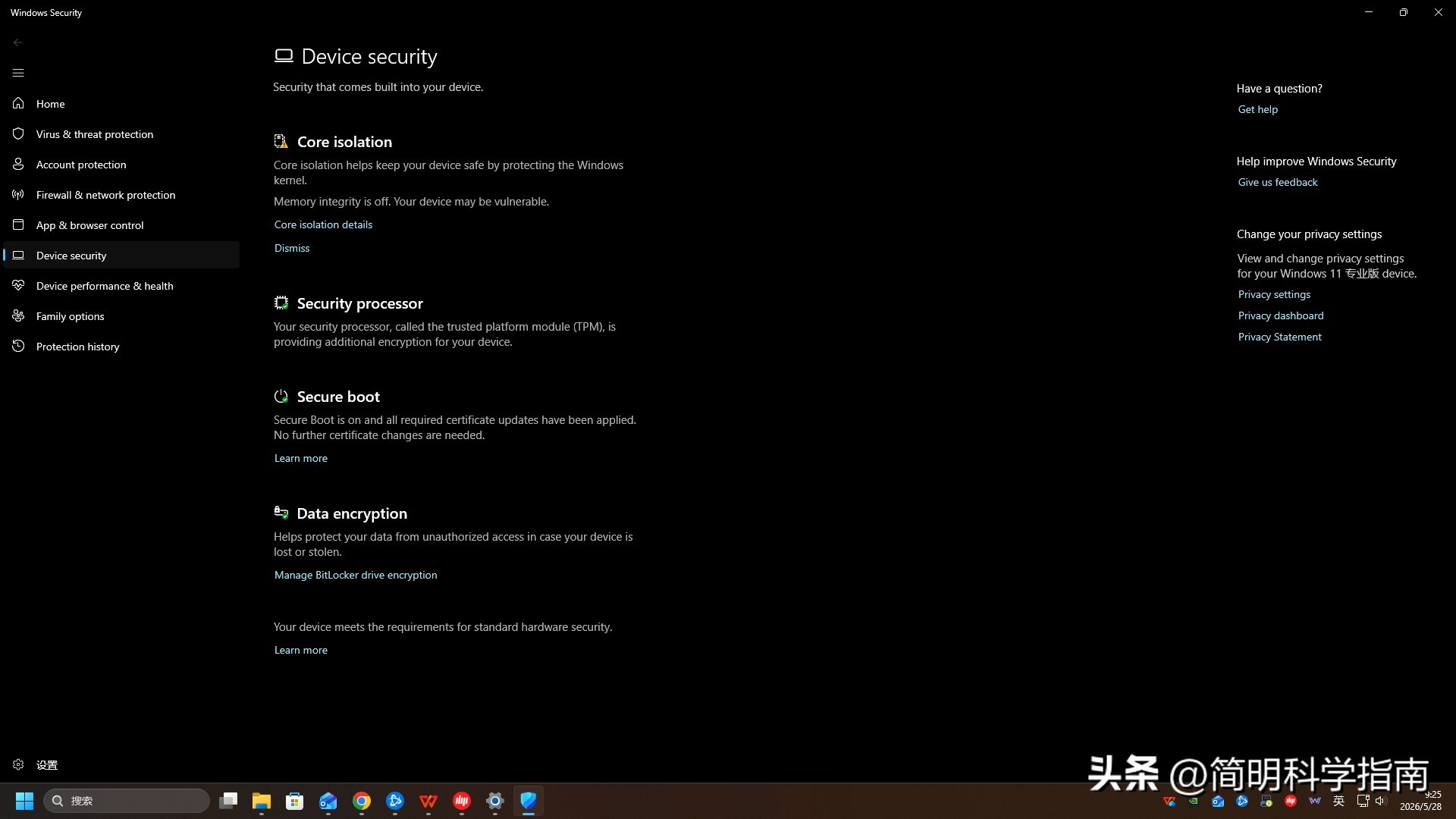Image resolution: width=1456 pixels, height=819 pixels.
Task: Click the purple W tray icon
Action: (1315, 801)
